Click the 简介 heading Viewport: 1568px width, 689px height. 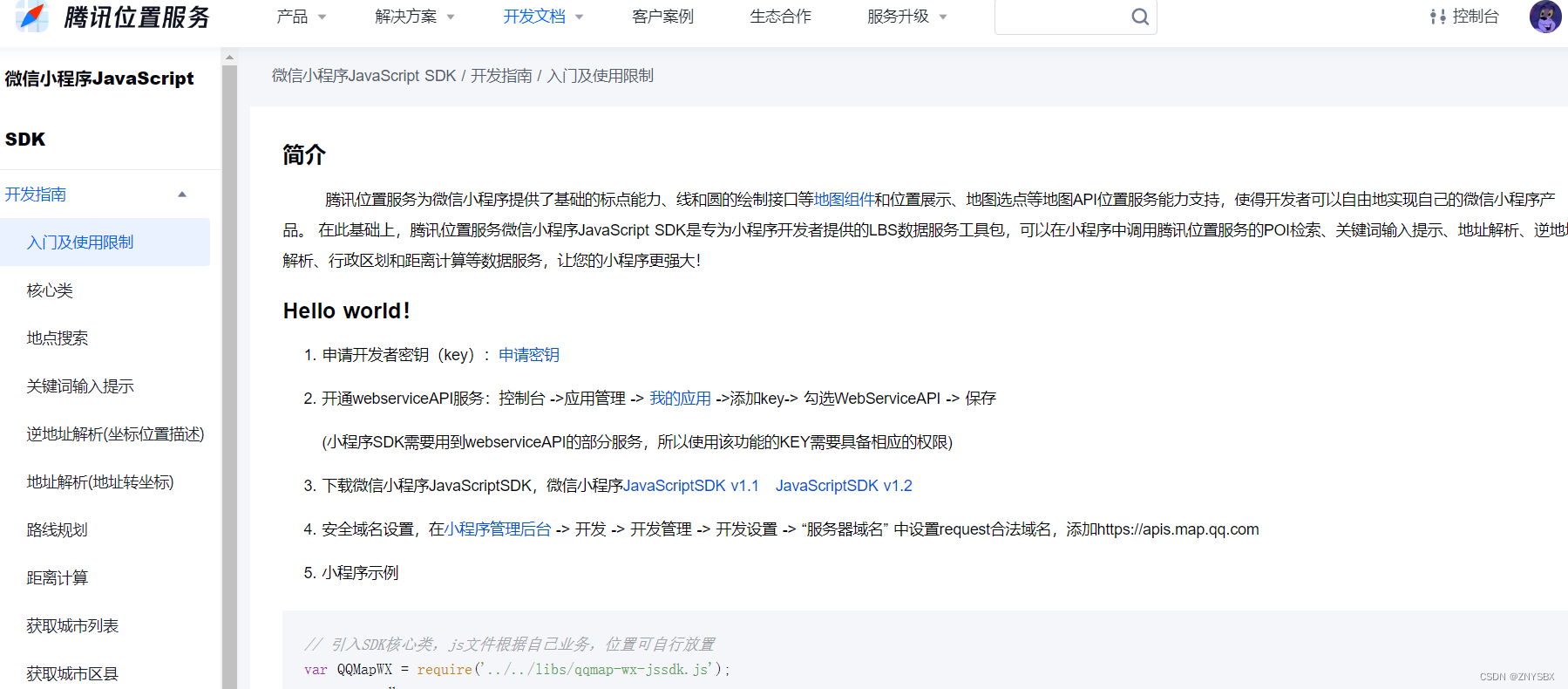tap(304, 155)
